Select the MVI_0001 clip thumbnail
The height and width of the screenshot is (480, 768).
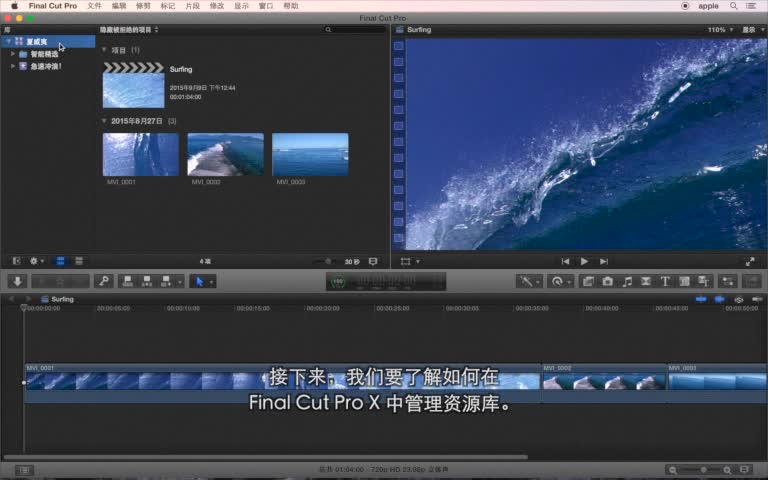pos(141,154)
